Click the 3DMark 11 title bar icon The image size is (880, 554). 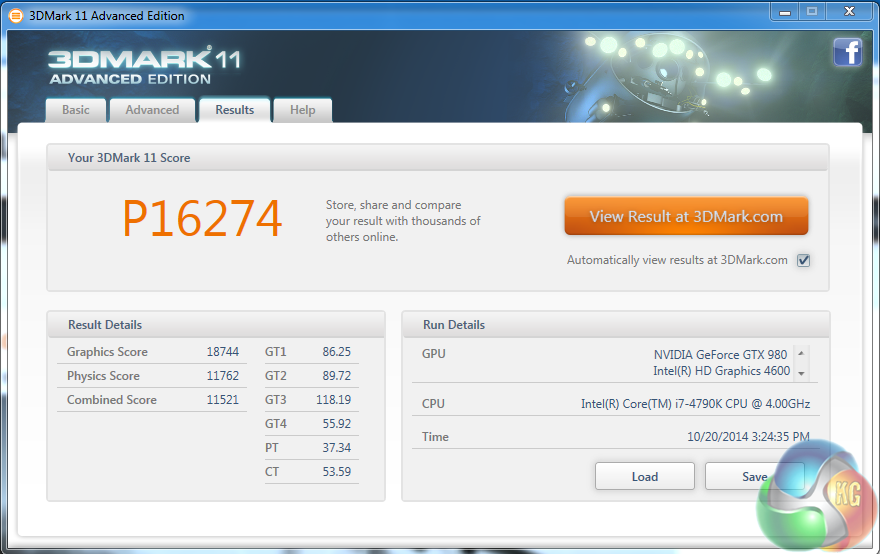point(16,16)
